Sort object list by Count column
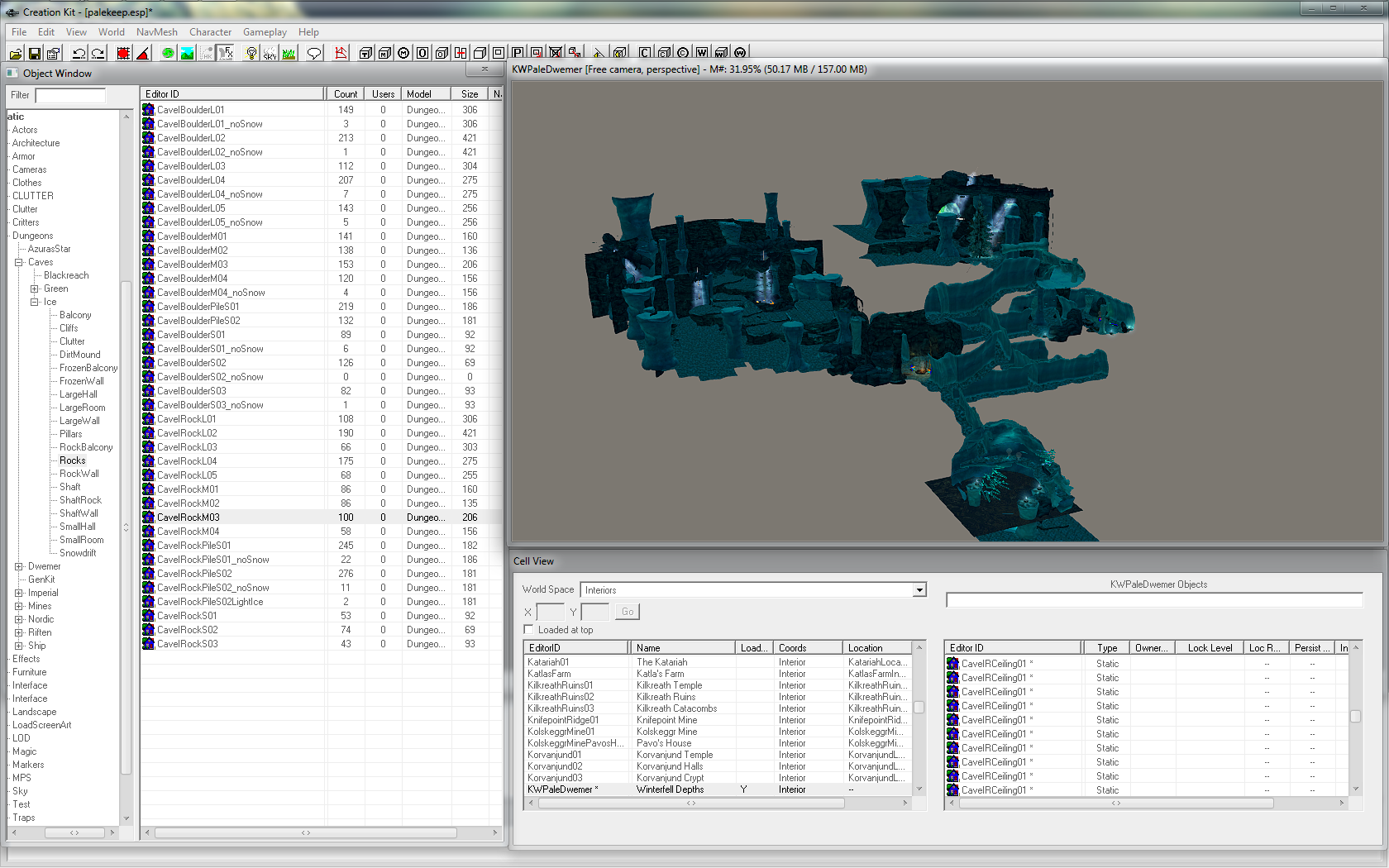The height and width of the screenshot is (868, 1389). click(346, 94)
